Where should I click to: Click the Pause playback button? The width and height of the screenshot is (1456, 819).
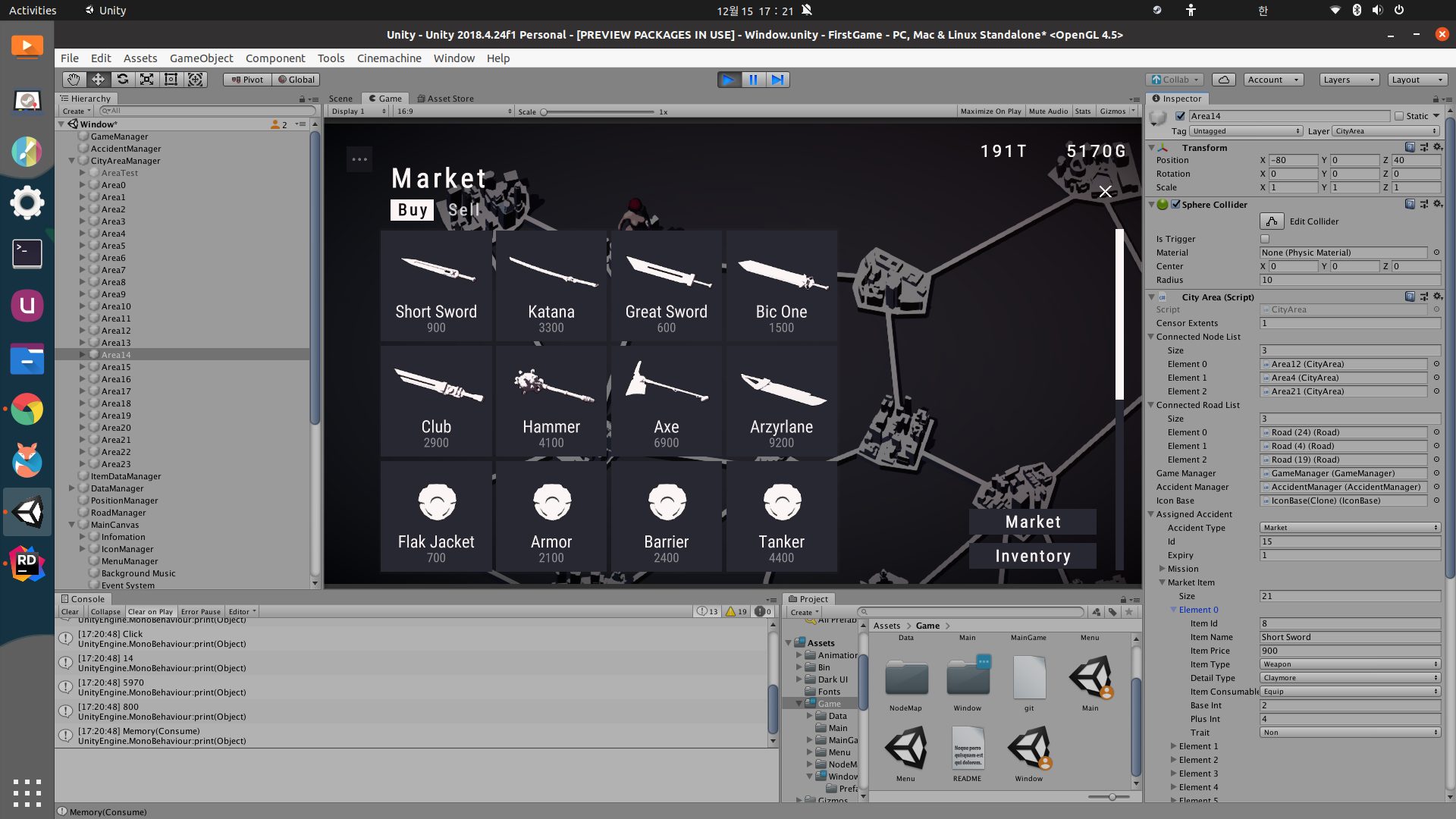pos(753,80)
